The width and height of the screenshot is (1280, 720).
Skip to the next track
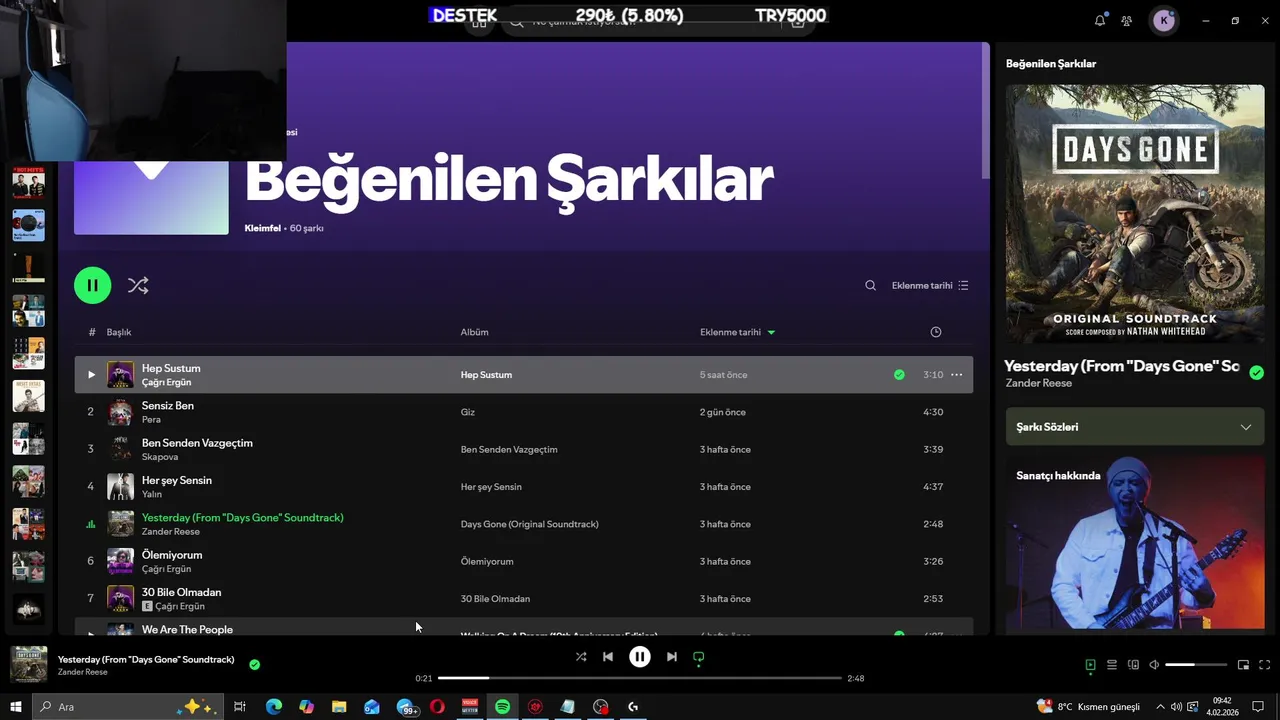(672, 657)
